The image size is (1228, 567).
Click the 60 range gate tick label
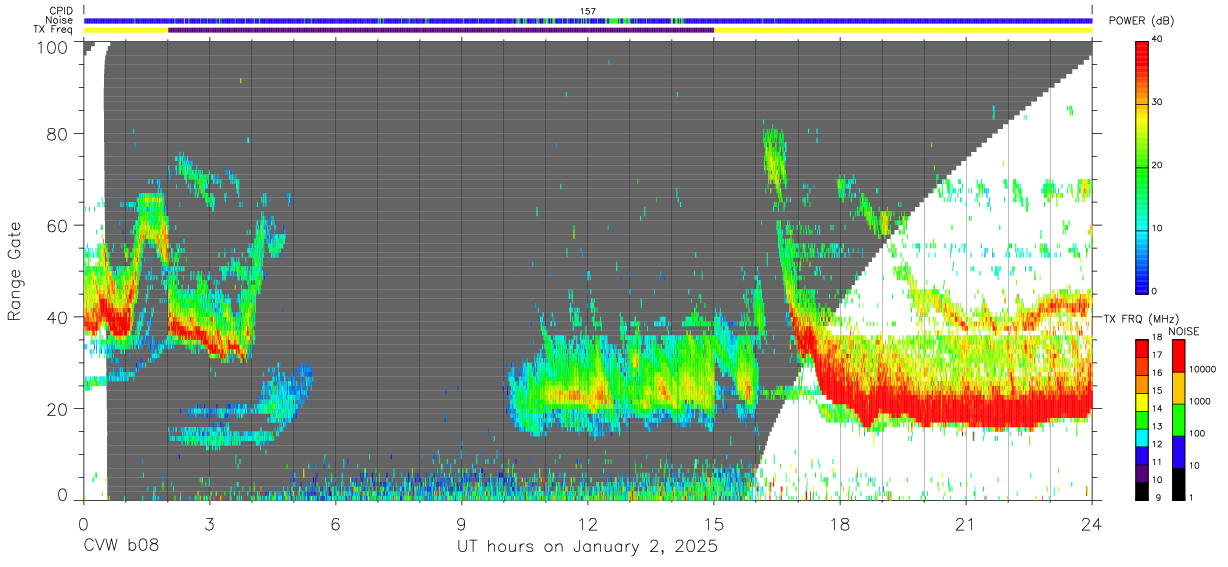coord(57,226)
